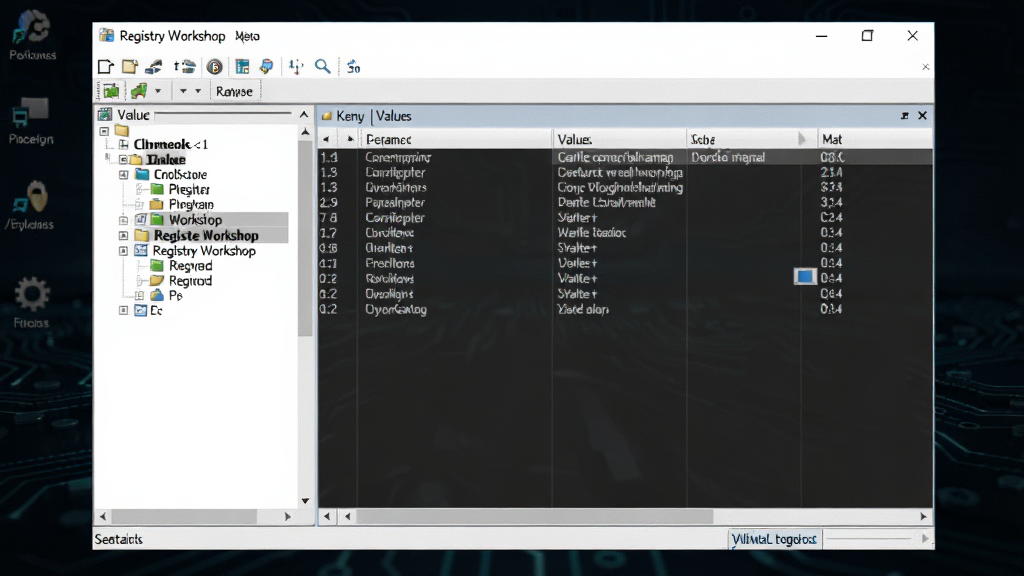Image resolution: width=1024 pixels, height=576 pixels.
Task: Switch to the Values tab
Action: point(393,116)
